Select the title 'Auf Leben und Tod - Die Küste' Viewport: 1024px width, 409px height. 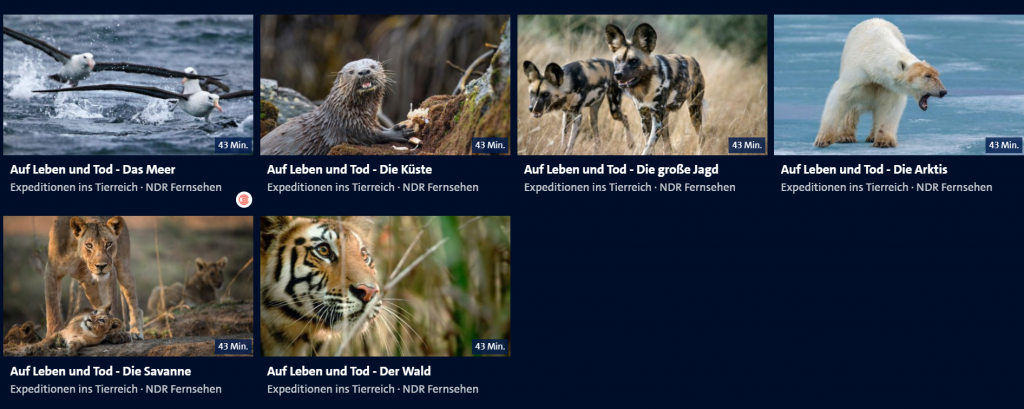tap(349, 170)
